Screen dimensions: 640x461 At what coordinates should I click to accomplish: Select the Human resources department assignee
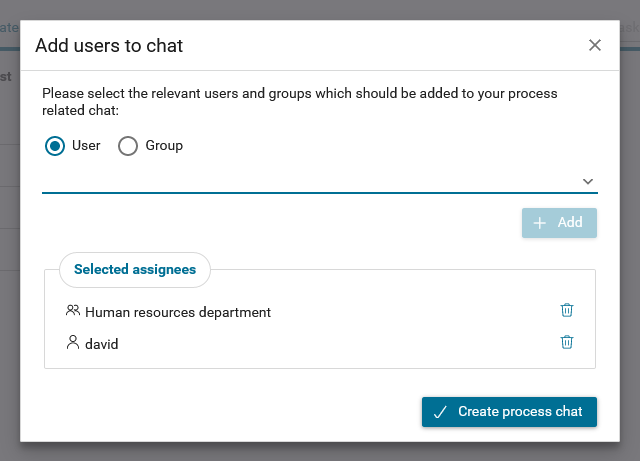pyautogui.click(x=178, y=312)
